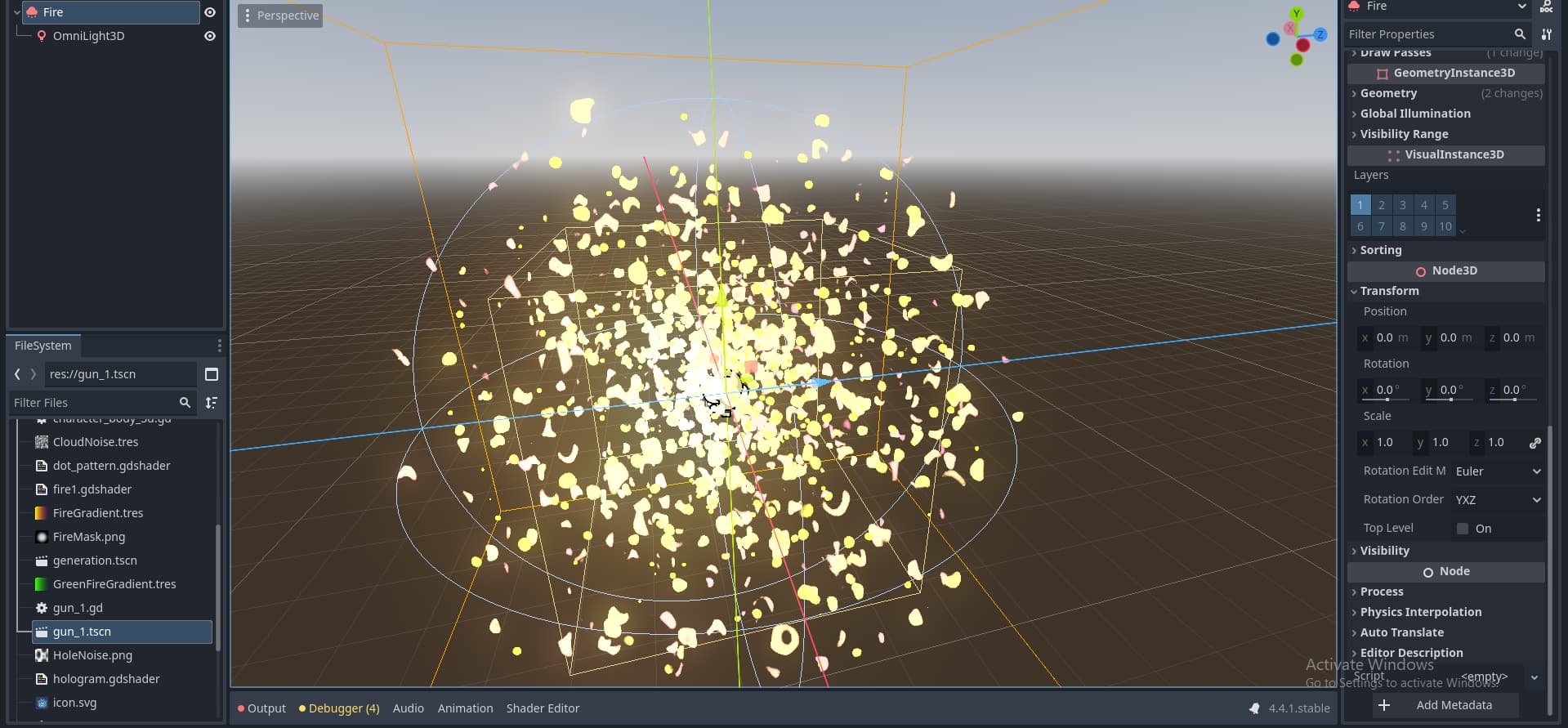Image resolution: width=1568 pixels, height=728 pixels.
Task: Expand the Global Illumination section
Action: click(1446, 114)
